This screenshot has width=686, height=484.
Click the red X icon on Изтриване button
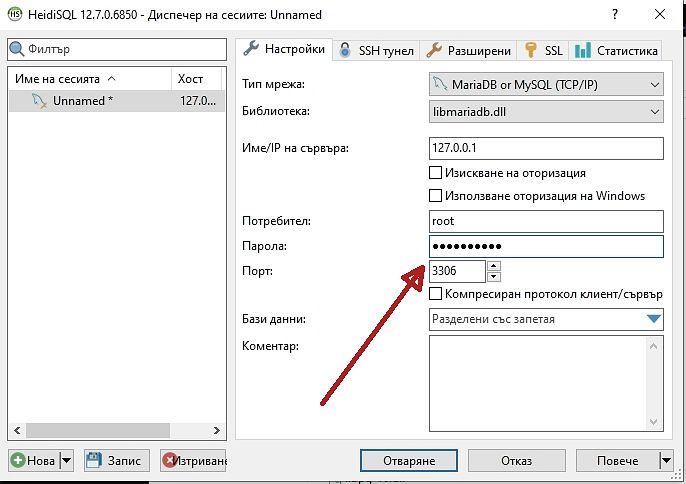click(168, 460)
